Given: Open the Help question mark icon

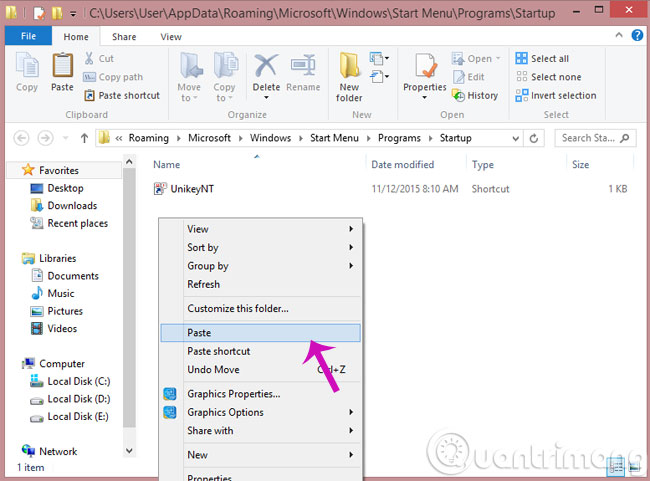Looking at the screenshot, I should [637, 36].
